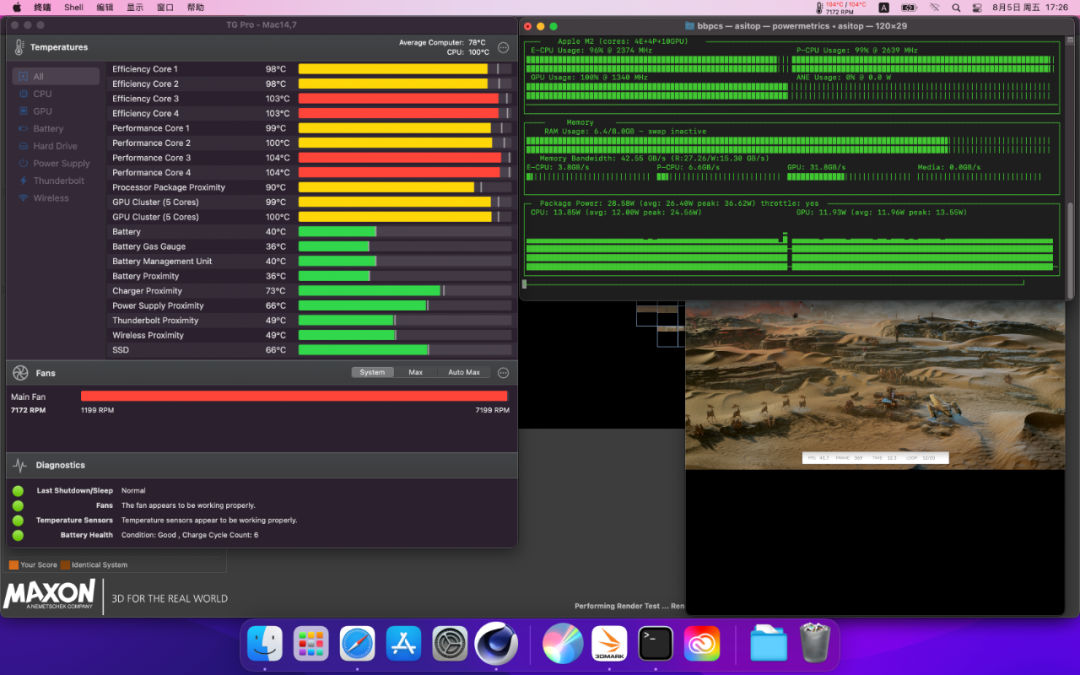
Task: Open the 帮助 menu in menu bar
Action: (x=195, y=7)
